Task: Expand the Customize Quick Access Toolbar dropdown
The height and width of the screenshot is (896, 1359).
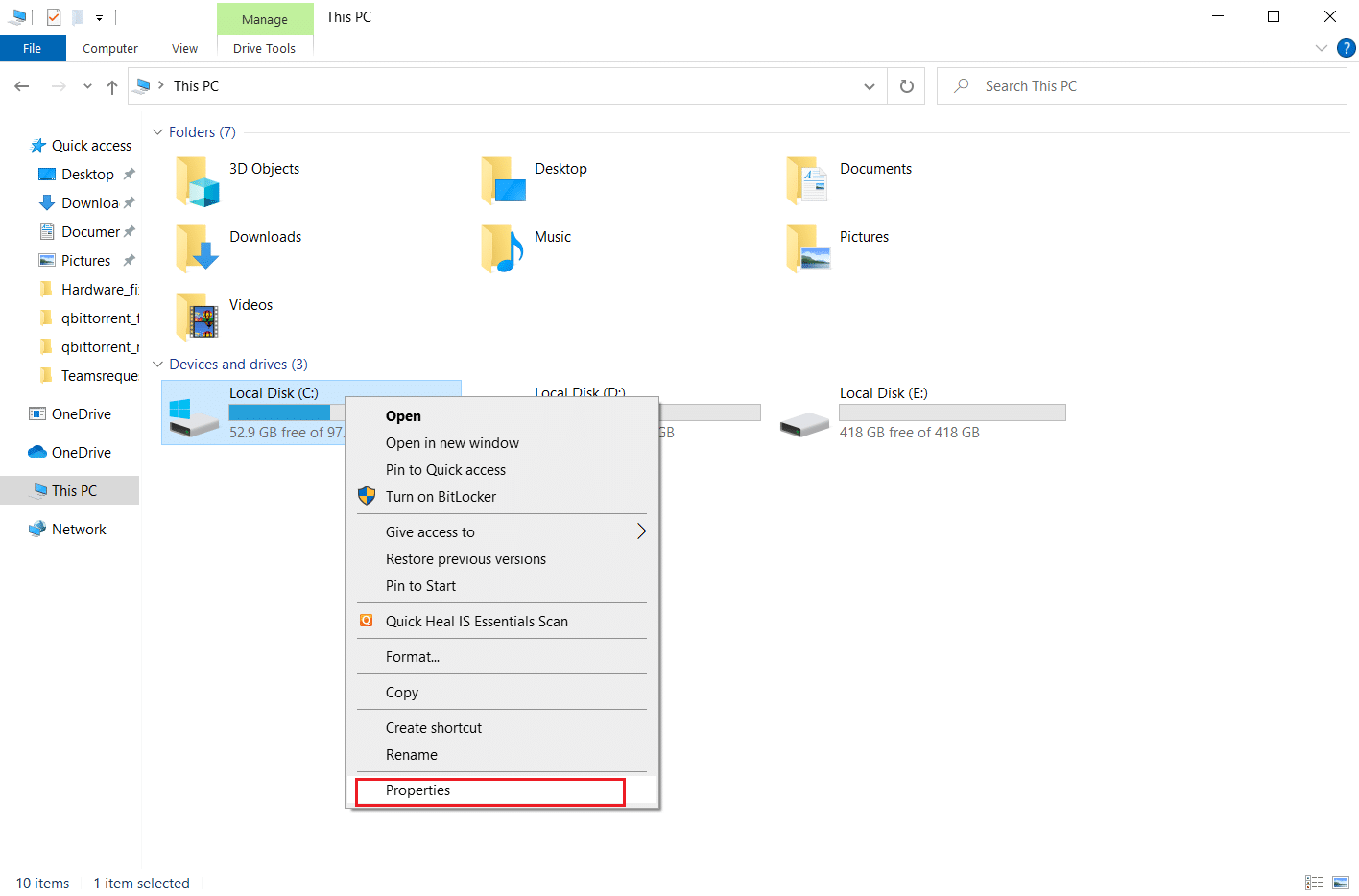Action: point(99,18)
